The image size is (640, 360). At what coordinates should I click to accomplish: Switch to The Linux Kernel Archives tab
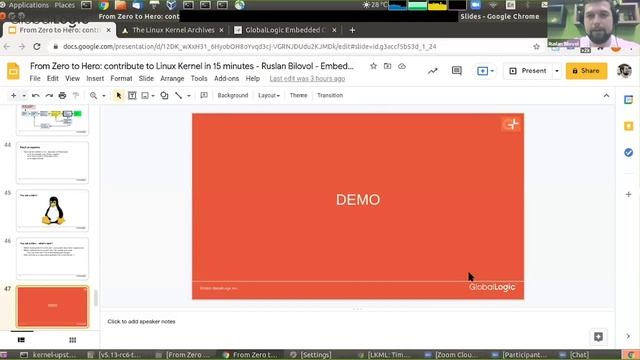click(173, 30)
